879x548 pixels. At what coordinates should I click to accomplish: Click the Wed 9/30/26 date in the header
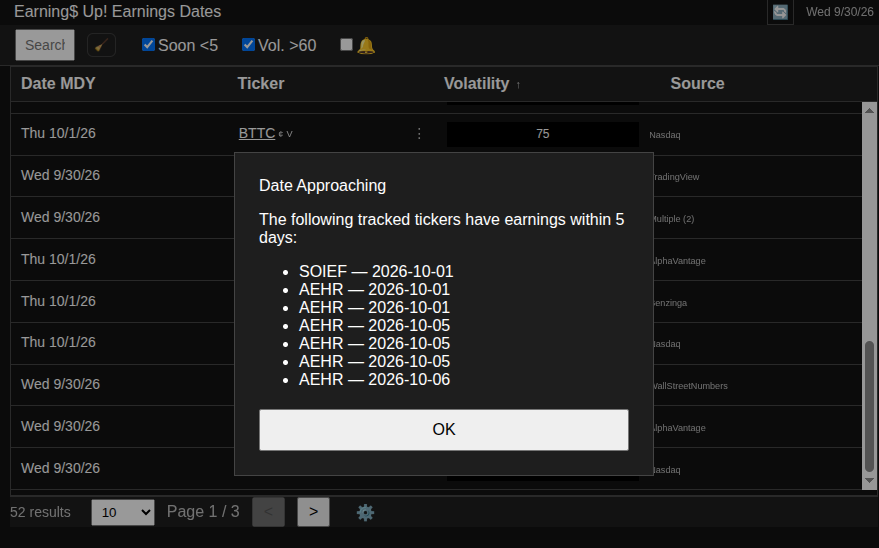(x=840, y=12)
